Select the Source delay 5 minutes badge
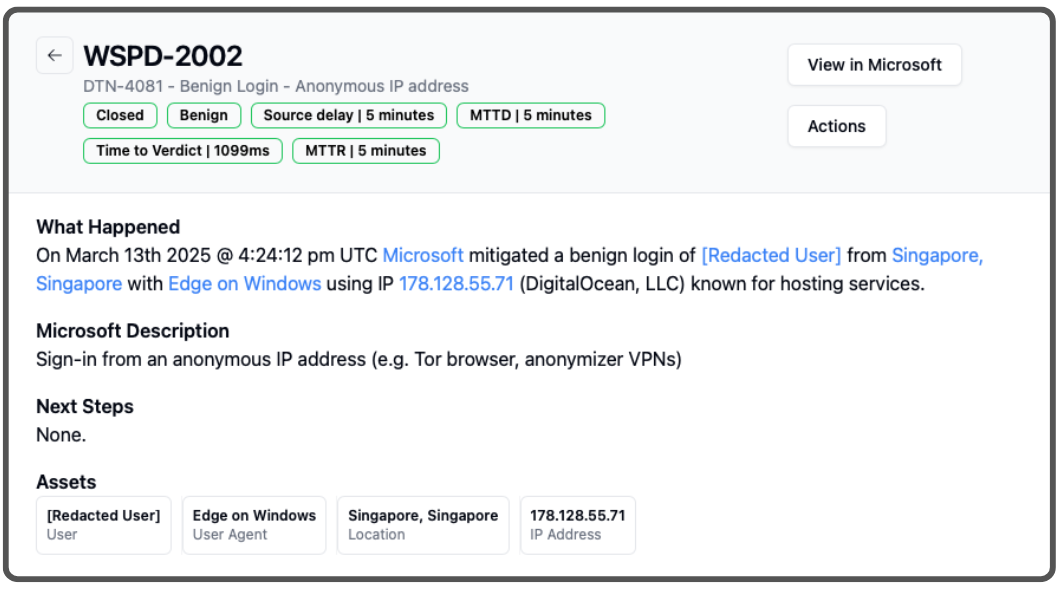The image size is (1059, 591). pyautogui.click(x=349, y=115)
